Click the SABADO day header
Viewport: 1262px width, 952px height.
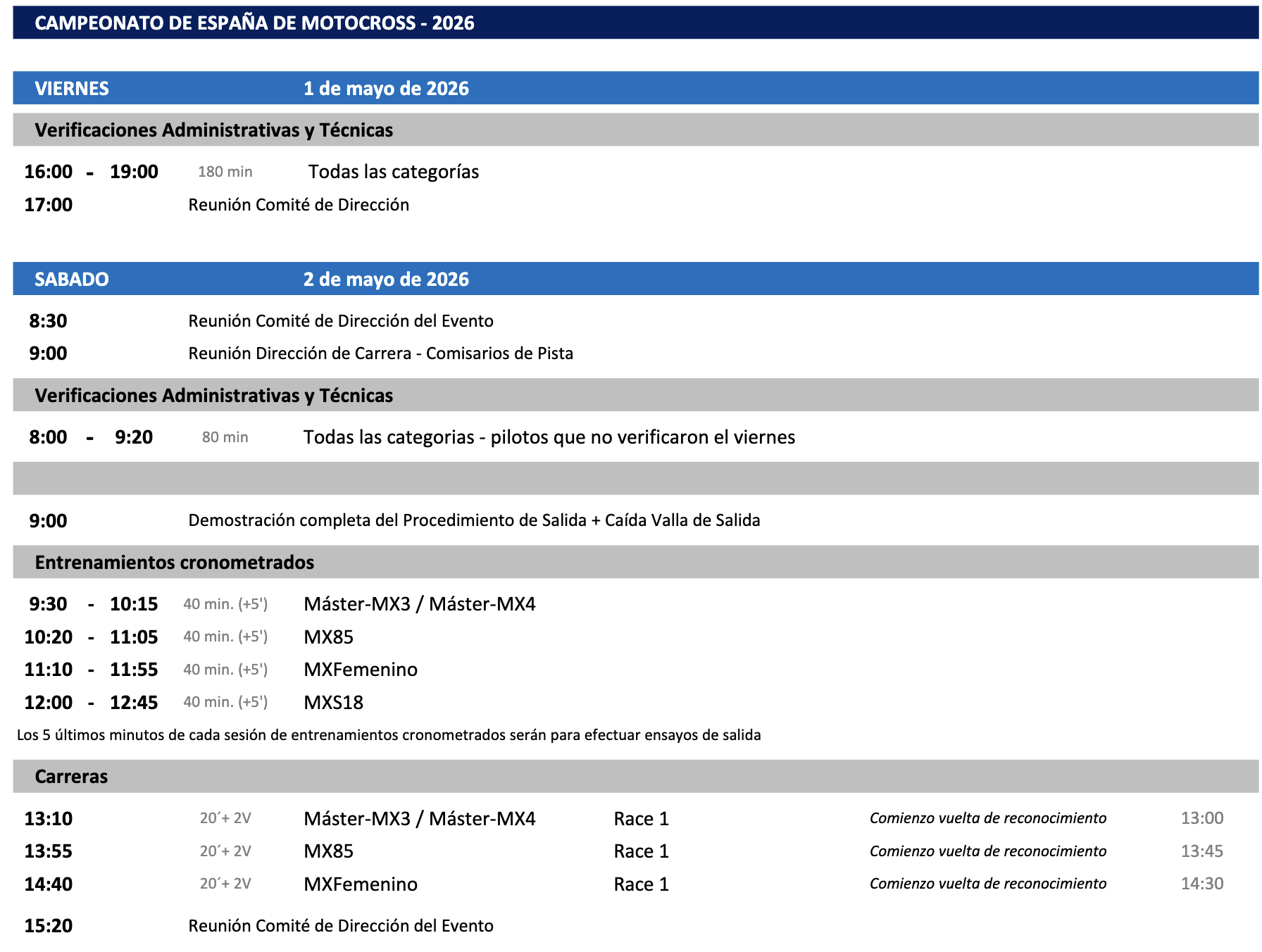pos(72,280)
